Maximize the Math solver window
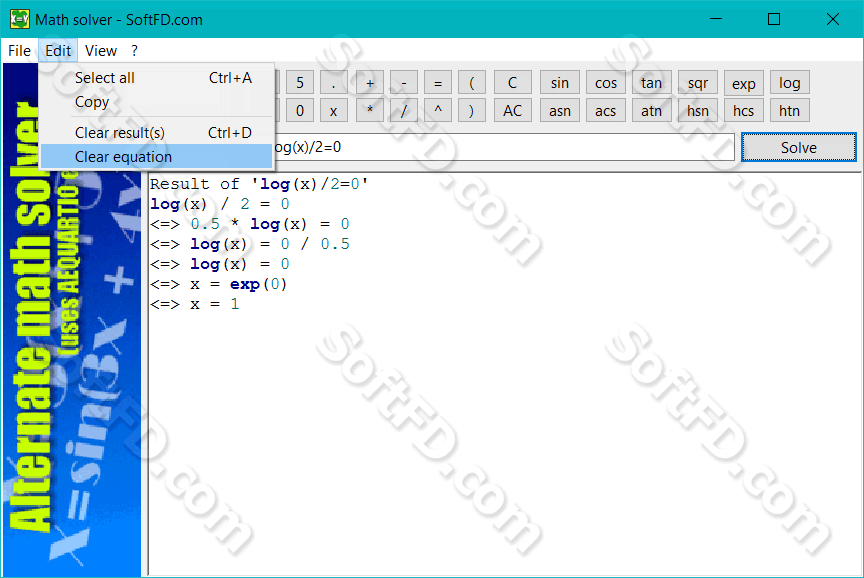This screenshot has width=864, height=578. (774, 19)
